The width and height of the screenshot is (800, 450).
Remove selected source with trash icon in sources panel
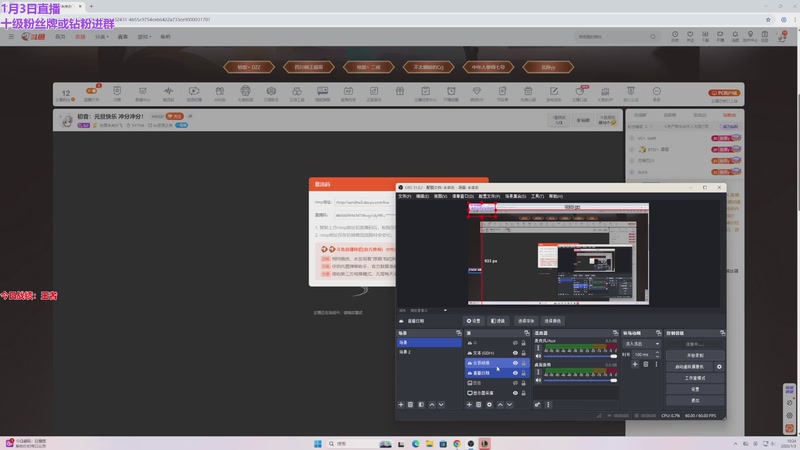tap(479, 405)
